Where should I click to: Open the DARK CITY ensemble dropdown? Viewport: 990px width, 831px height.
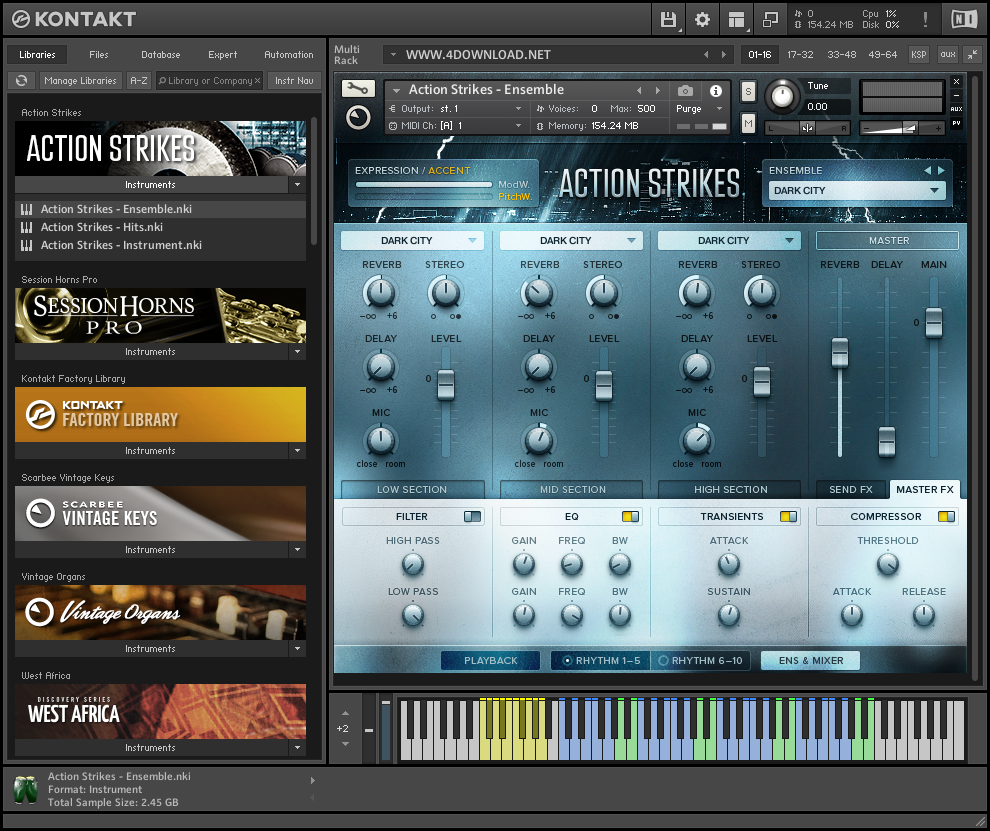[x=856, y=190]
